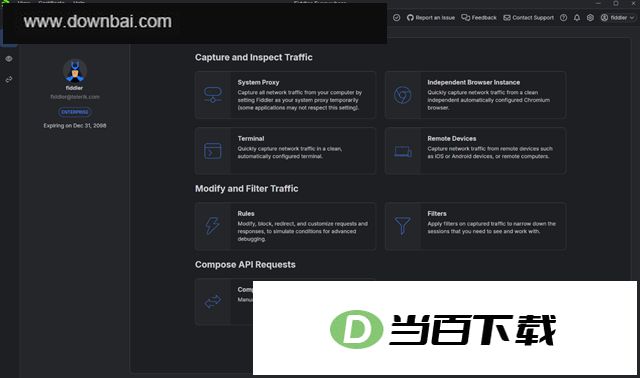Click the Composer arrows icon

(x=213, y=302)
